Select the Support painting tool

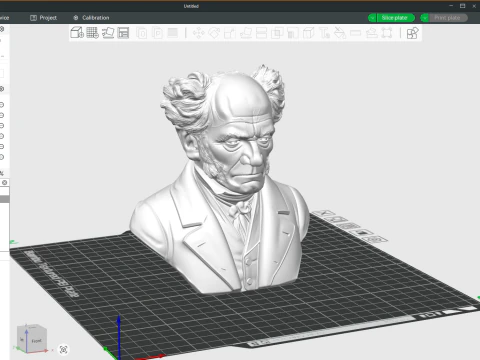click(293, 33)
